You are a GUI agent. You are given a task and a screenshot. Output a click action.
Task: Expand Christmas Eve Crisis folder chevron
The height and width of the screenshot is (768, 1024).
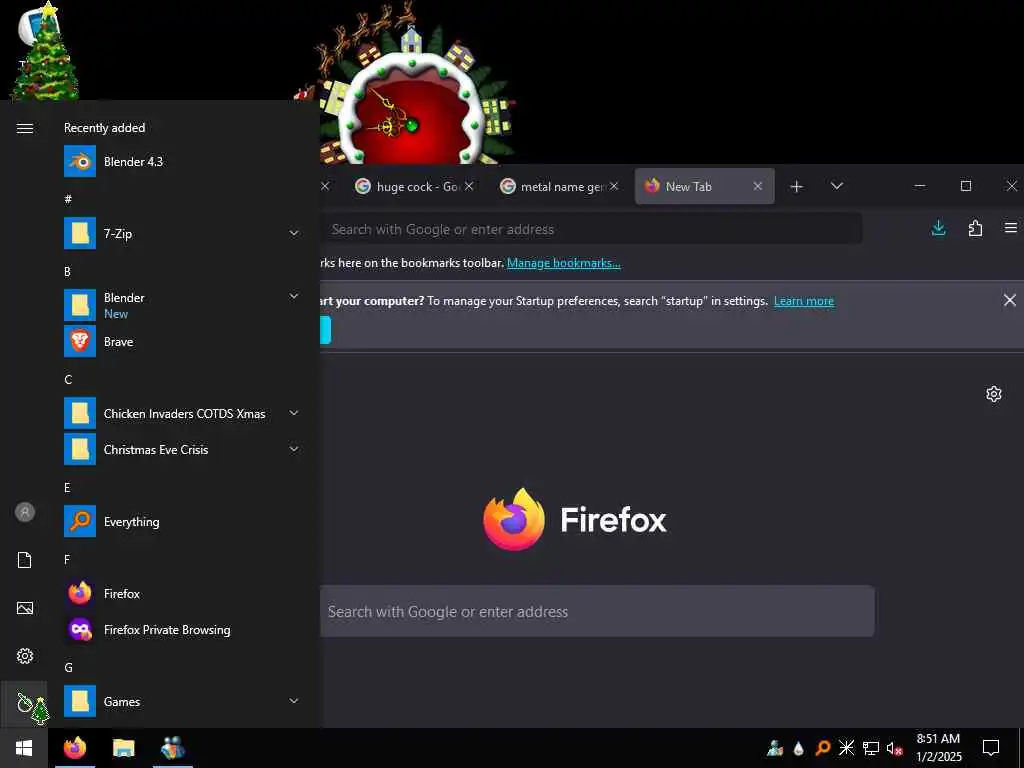294,449
